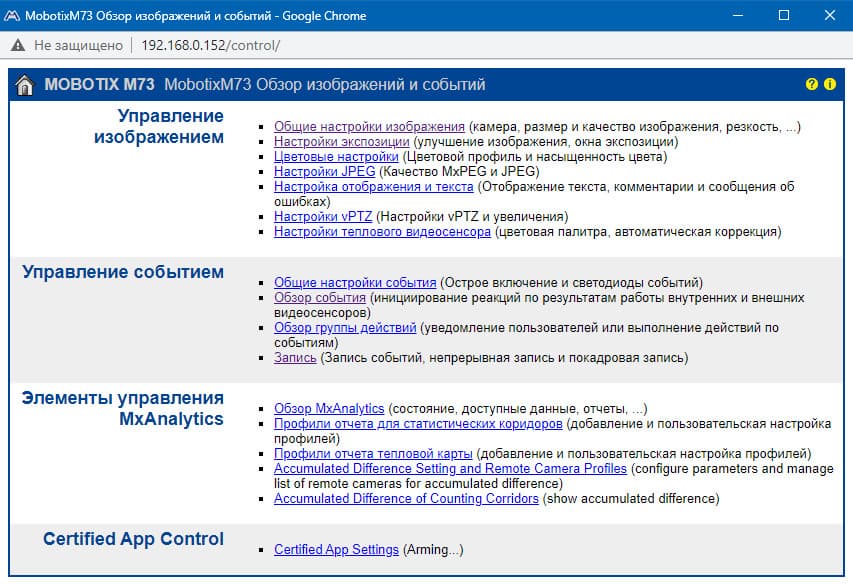Open Настройки vPTZ link
853x585 pixels.
323,217
